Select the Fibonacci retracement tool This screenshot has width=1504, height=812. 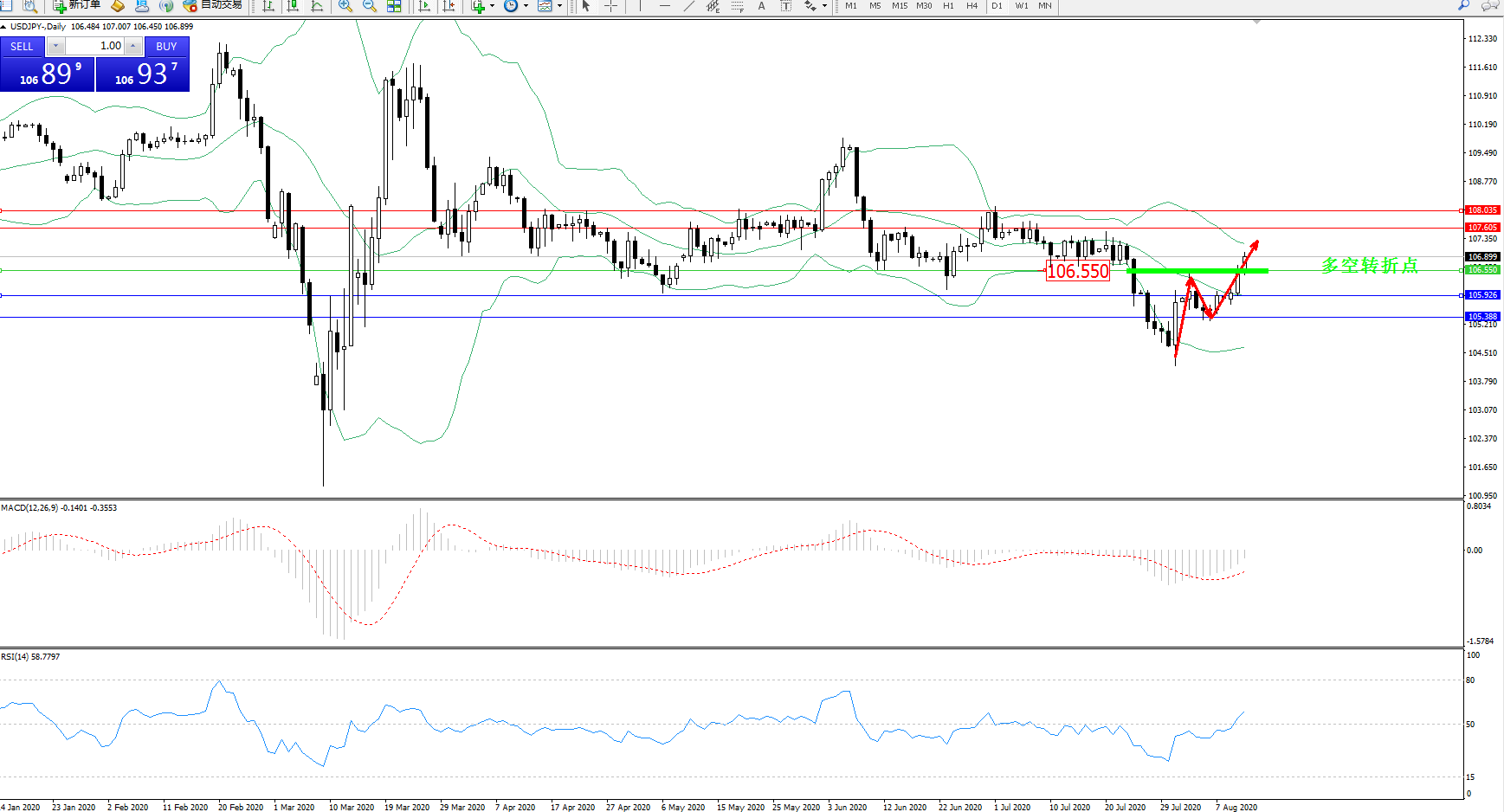737,6
